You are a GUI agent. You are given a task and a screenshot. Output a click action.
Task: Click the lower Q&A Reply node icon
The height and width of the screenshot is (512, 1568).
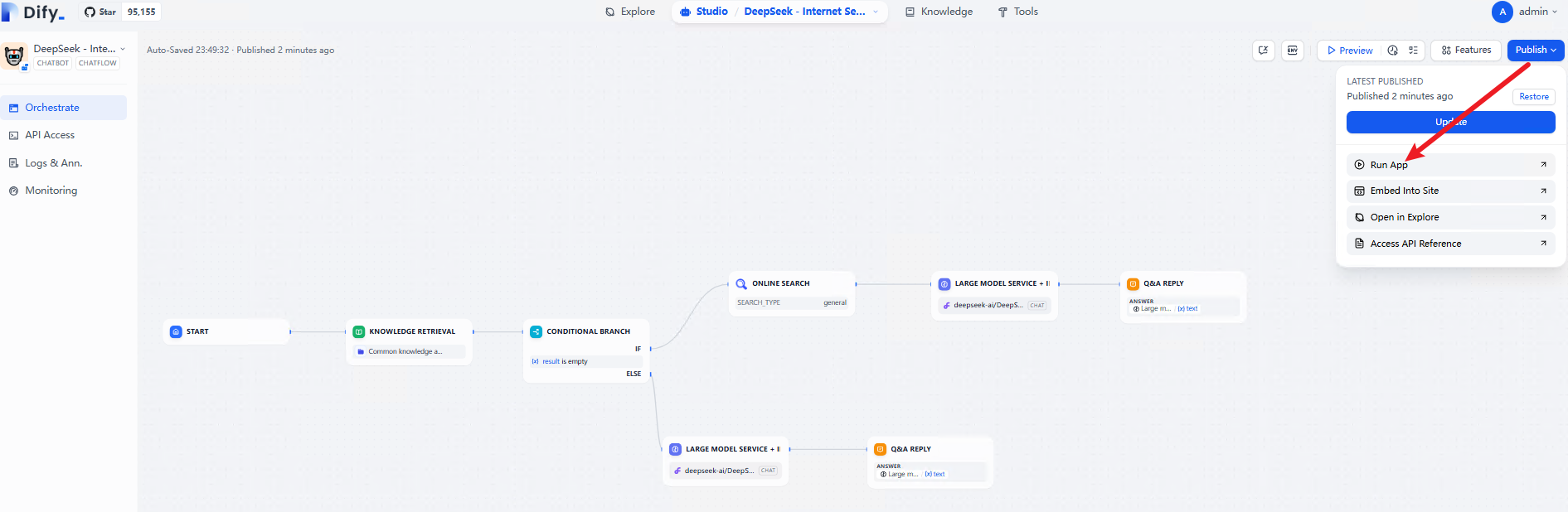880,449
